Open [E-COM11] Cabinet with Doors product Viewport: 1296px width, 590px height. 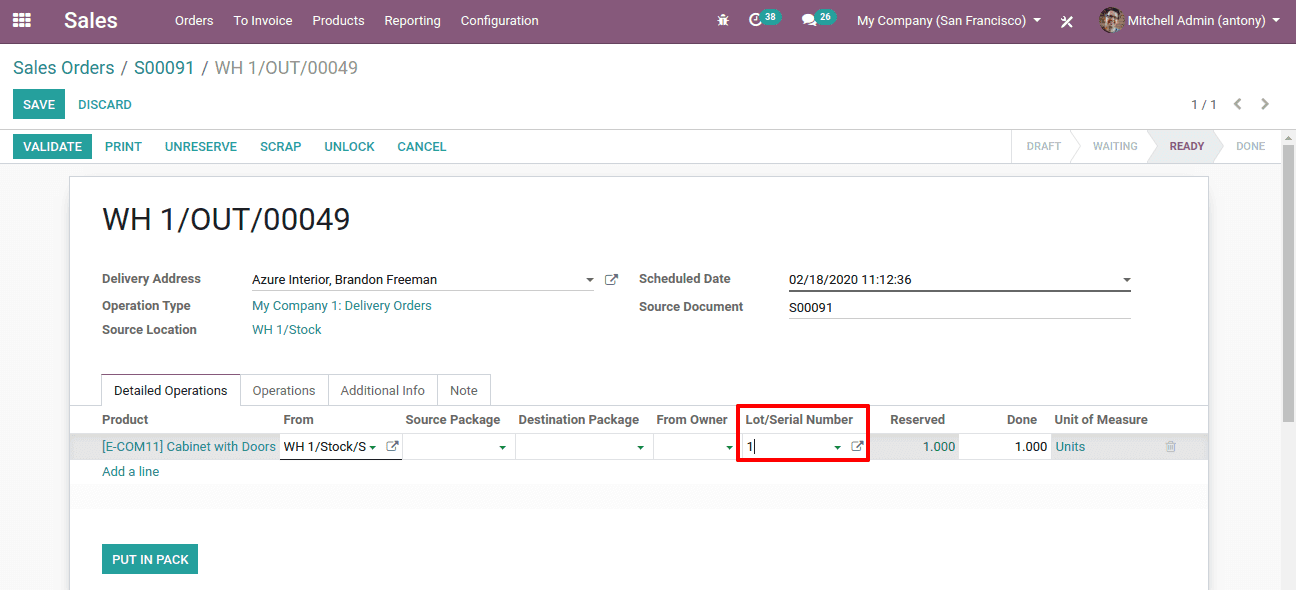[189, 447]
